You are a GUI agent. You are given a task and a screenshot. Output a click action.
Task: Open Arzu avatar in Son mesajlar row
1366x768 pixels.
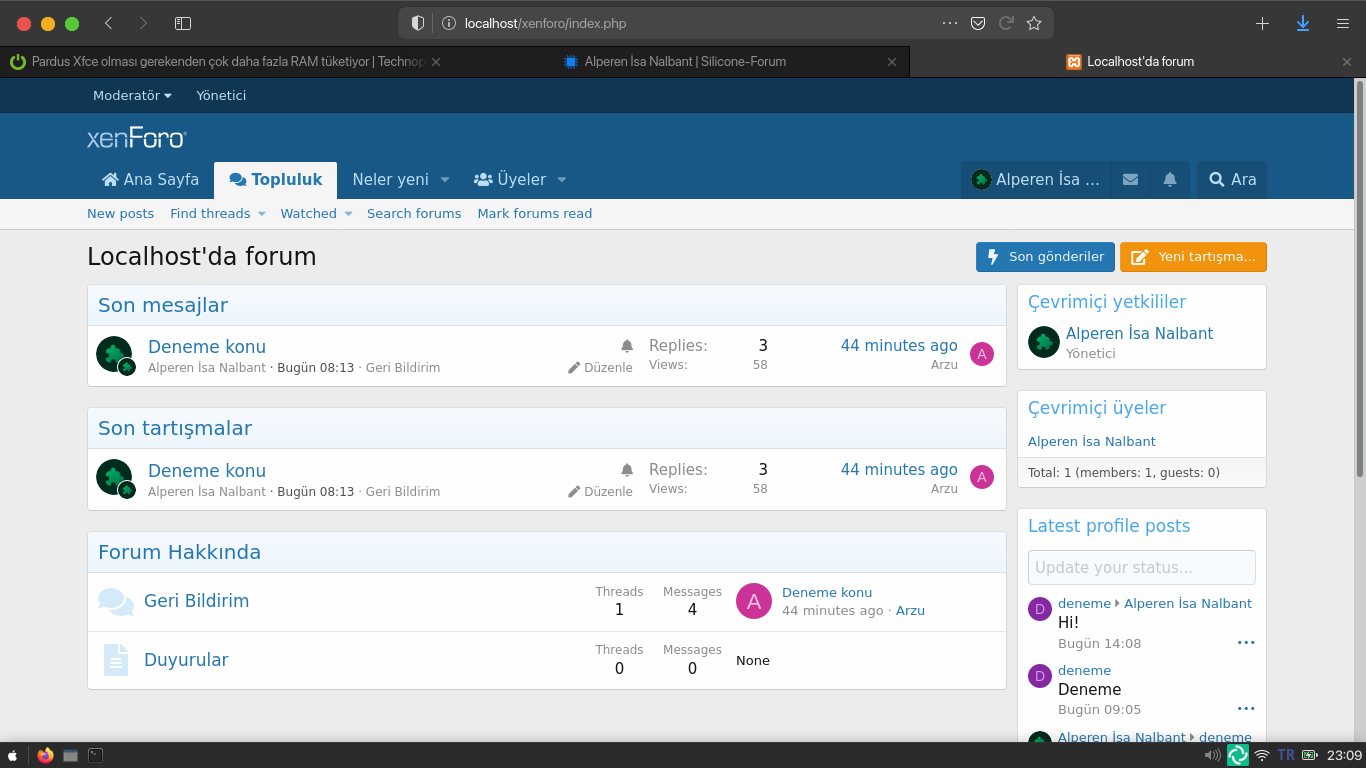[x=982, y=354]
